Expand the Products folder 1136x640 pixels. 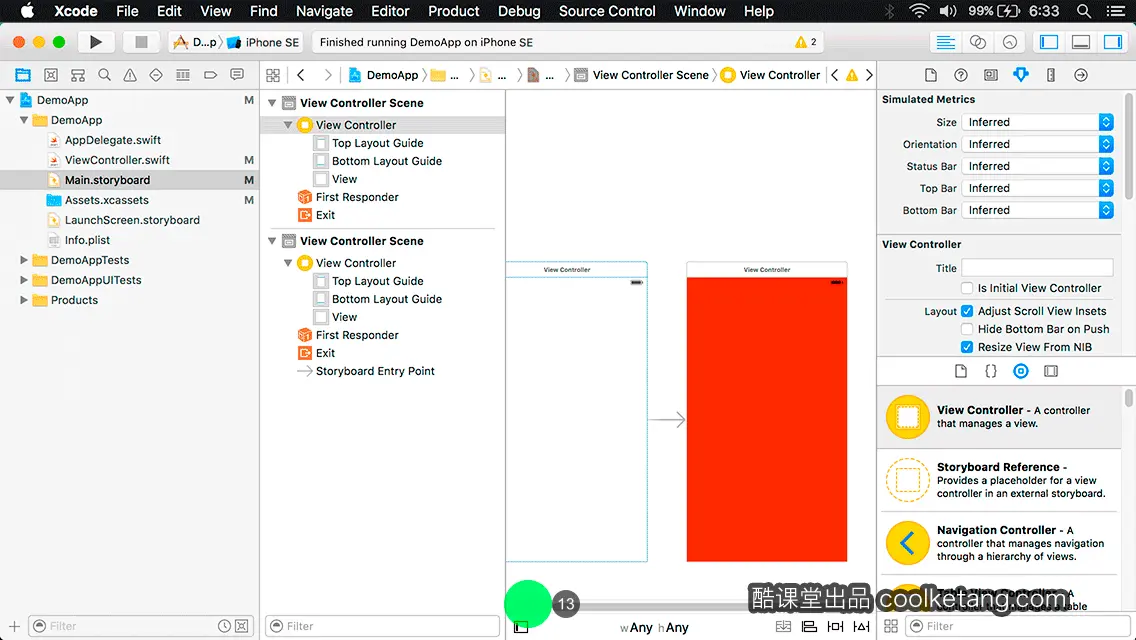(24, 299)
